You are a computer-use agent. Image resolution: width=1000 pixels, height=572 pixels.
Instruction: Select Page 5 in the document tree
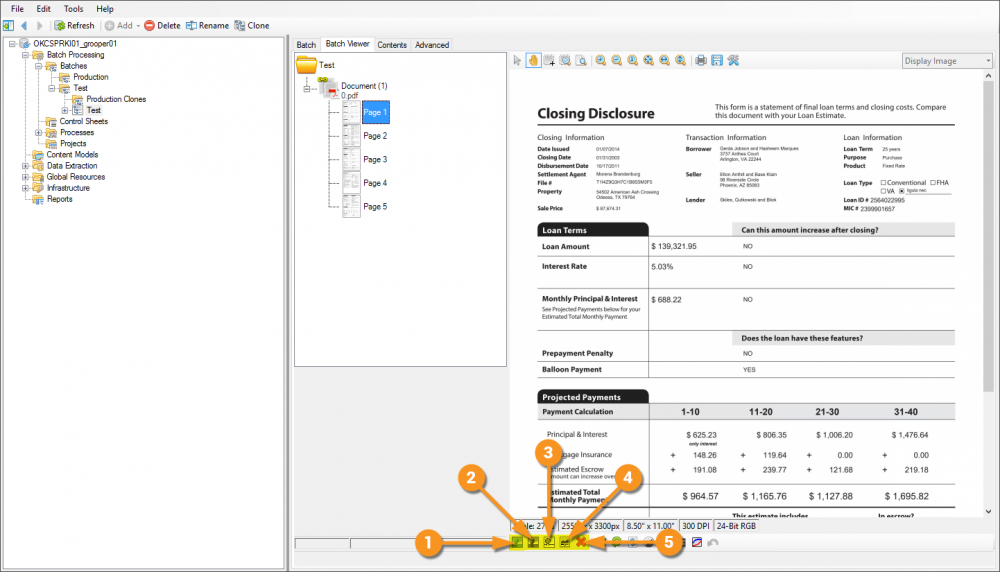click(375, 207)
